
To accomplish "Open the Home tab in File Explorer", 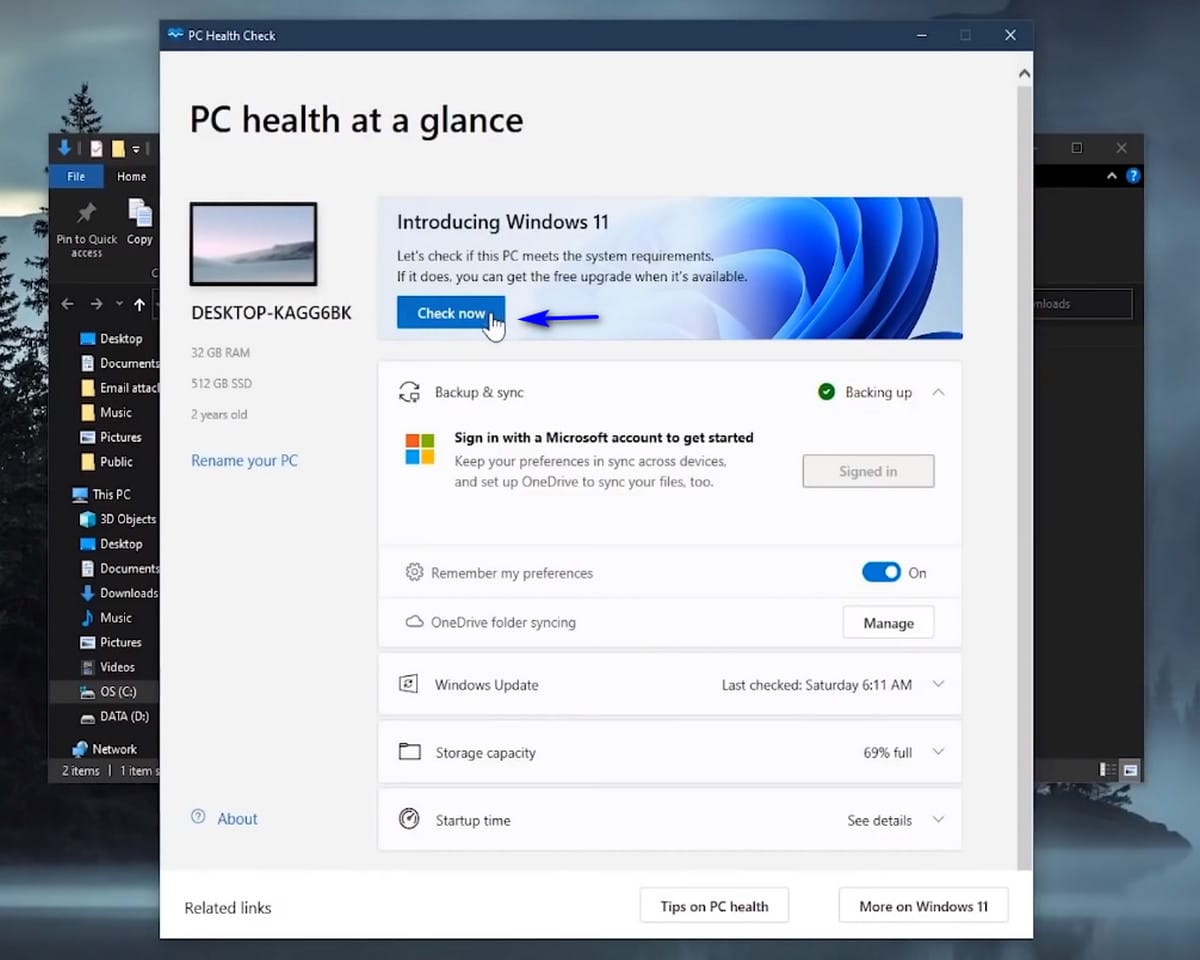I will 131,176.
